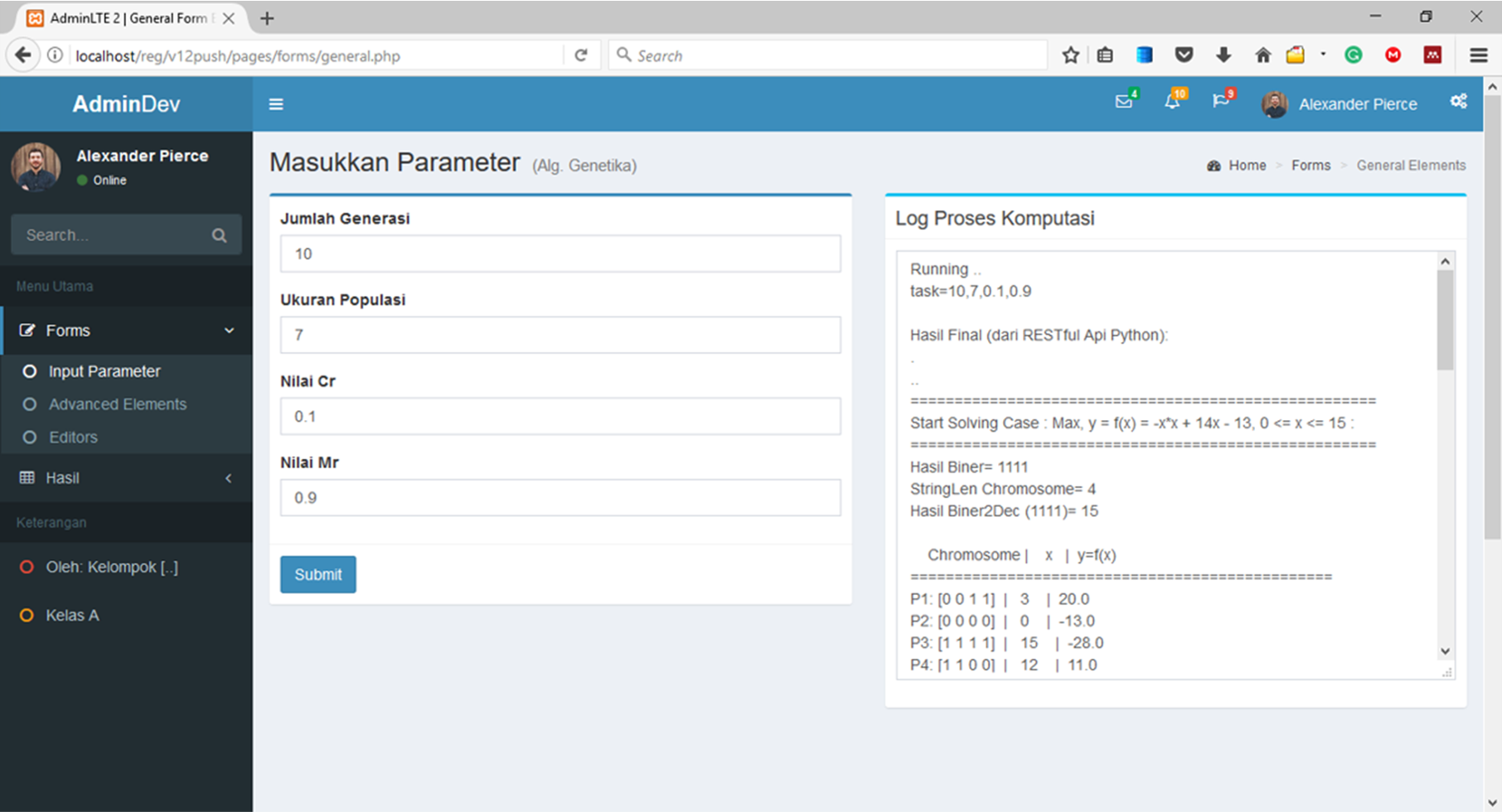Click the AdminDev logo link
The image size is (1502, 812).
tap(126, 104)
